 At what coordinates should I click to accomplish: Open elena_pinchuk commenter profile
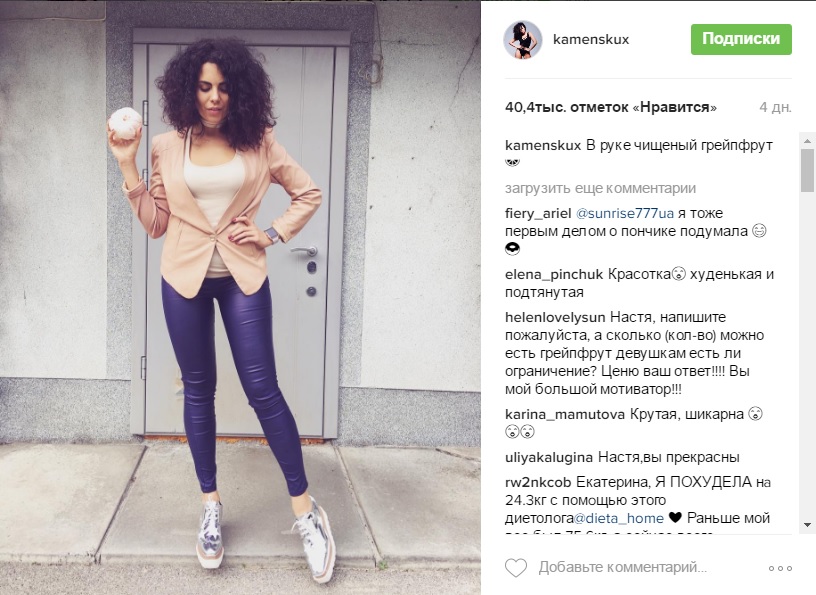(x=554, y=274)
